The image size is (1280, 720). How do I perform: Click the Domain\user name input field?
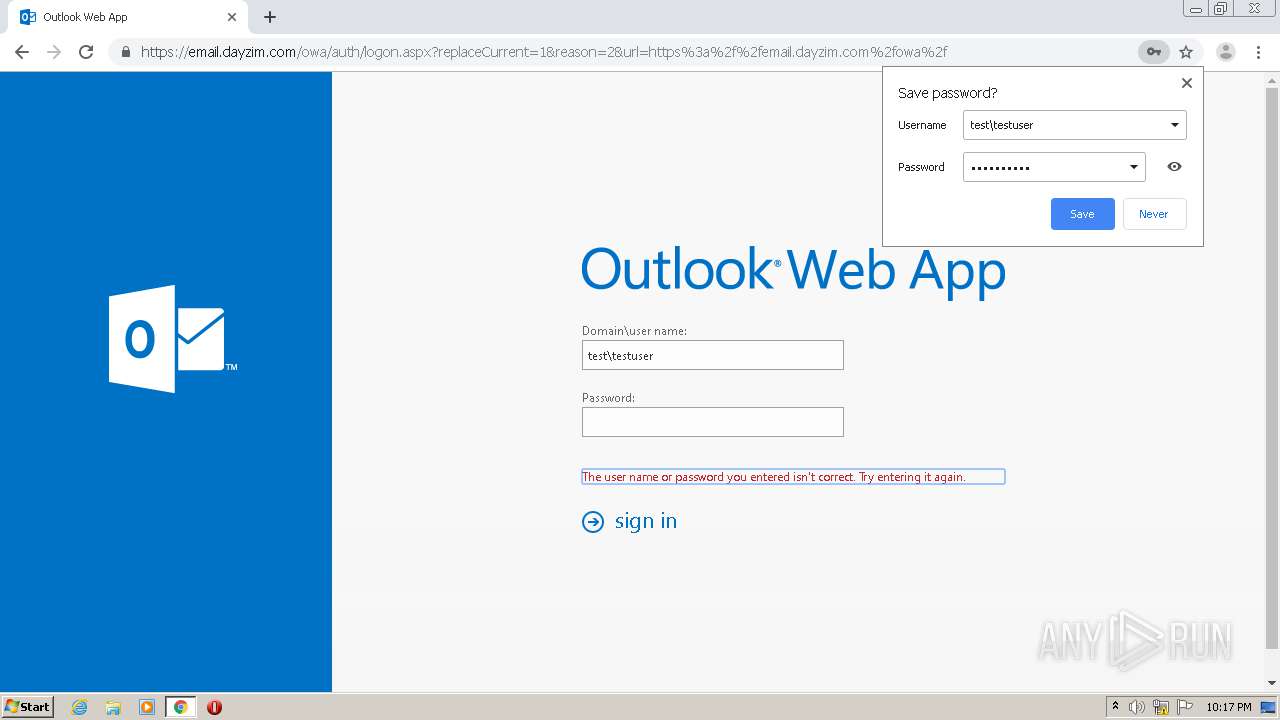[713, 355]
